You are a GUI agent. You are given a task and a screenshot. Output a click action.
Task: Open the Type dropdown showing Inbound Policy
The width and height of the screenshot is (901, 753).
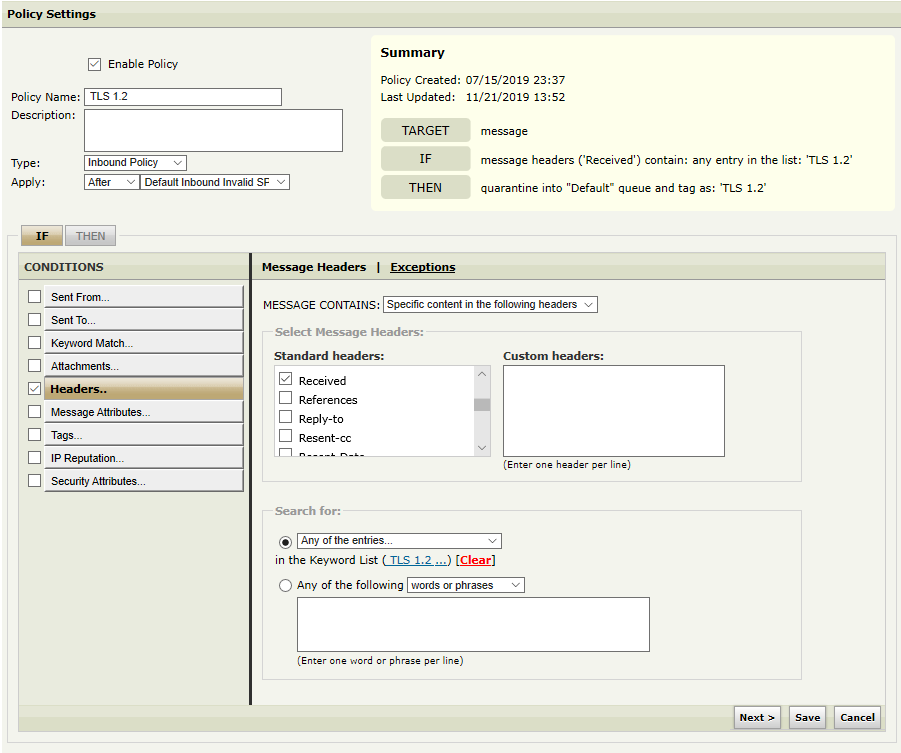(x=135, y=163)
